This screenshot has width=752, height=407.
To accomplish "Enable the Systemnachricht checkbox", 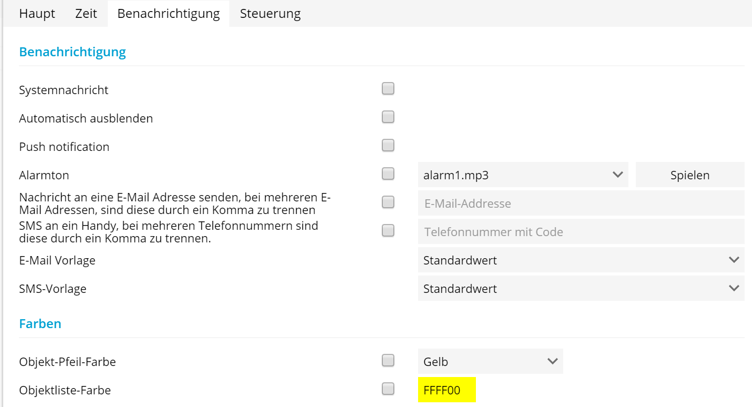I will tap(388, 89).
